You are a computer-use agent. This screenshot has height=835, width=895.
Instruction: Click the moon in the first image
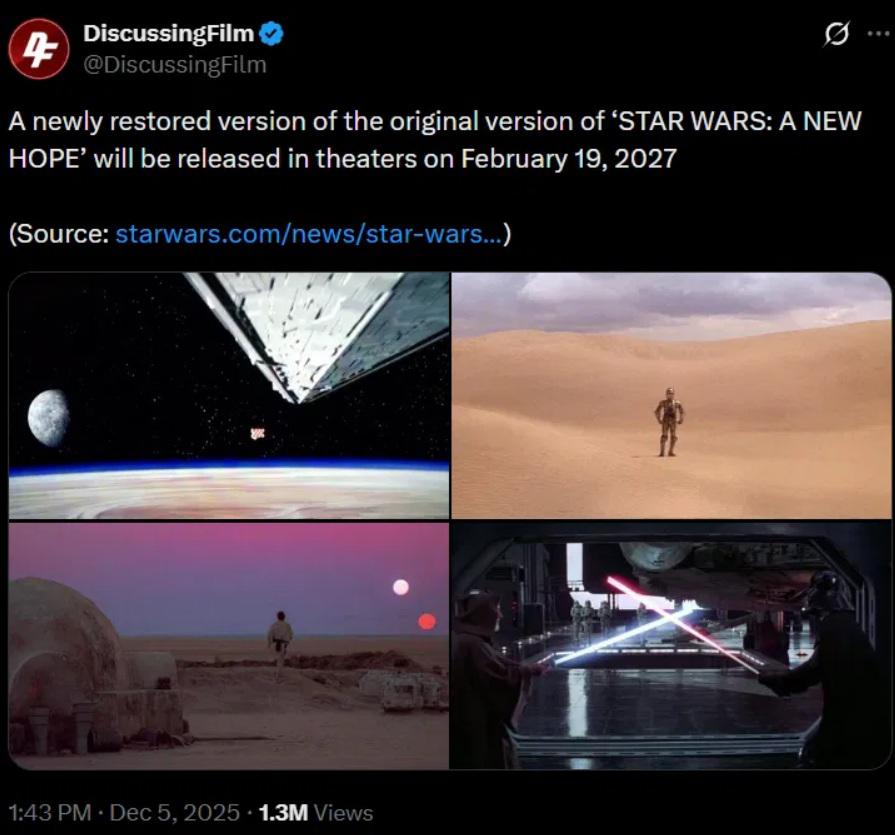[x=49, y=417]
